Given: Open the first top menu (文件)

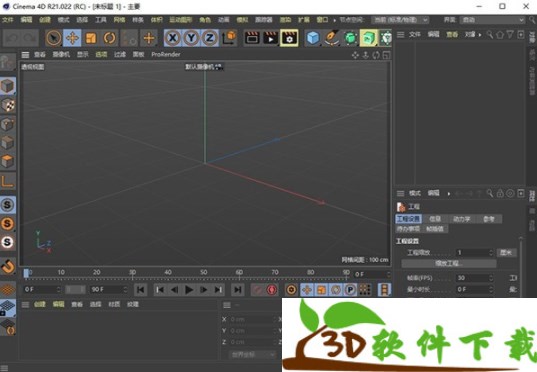Looking at the screenshot, I should [x=8, y=20].
